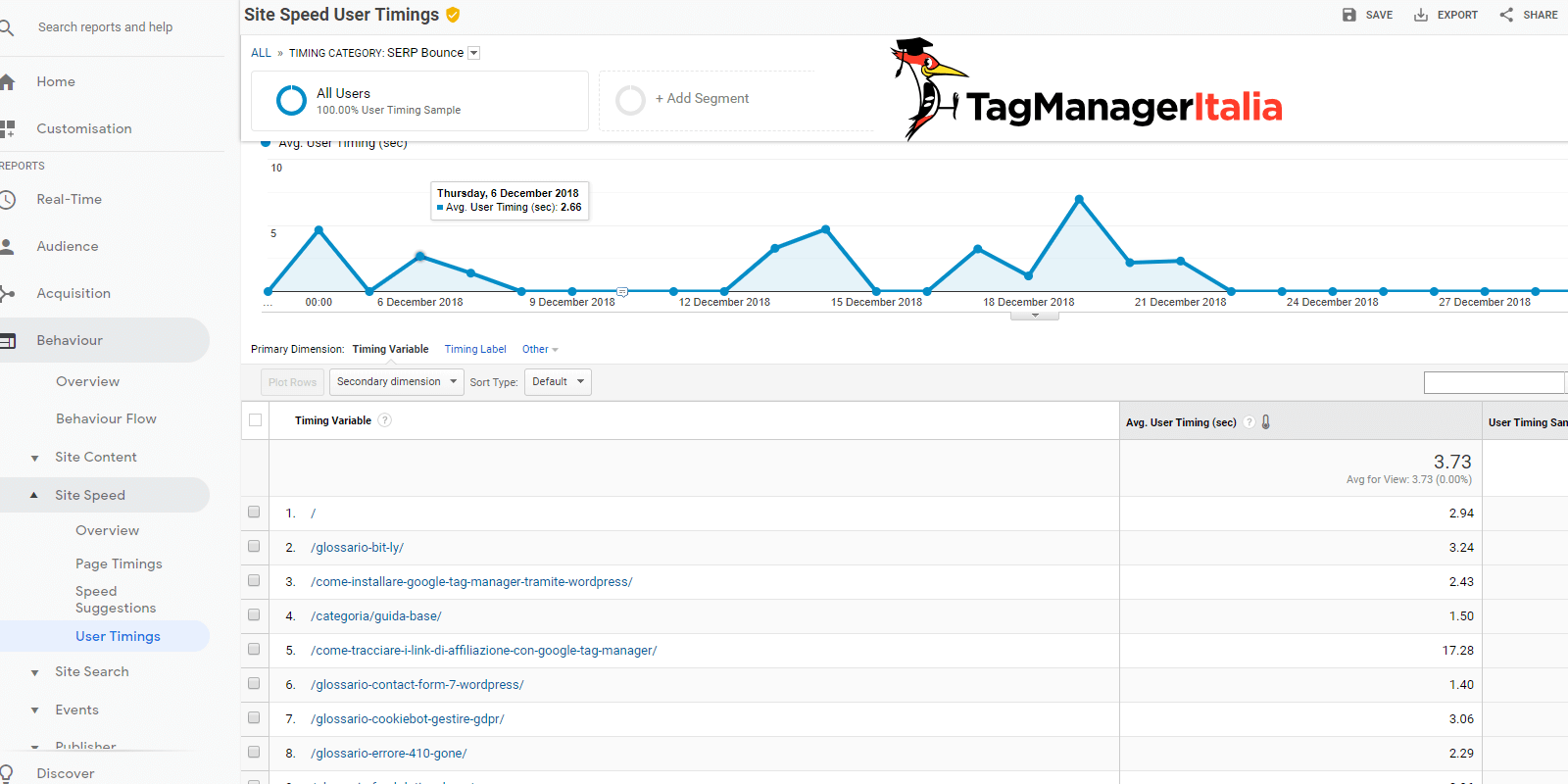This screenshot has width=1568, height=784.
Task: Click the chart data point for 6 December 2018
Action: [420, 257]
